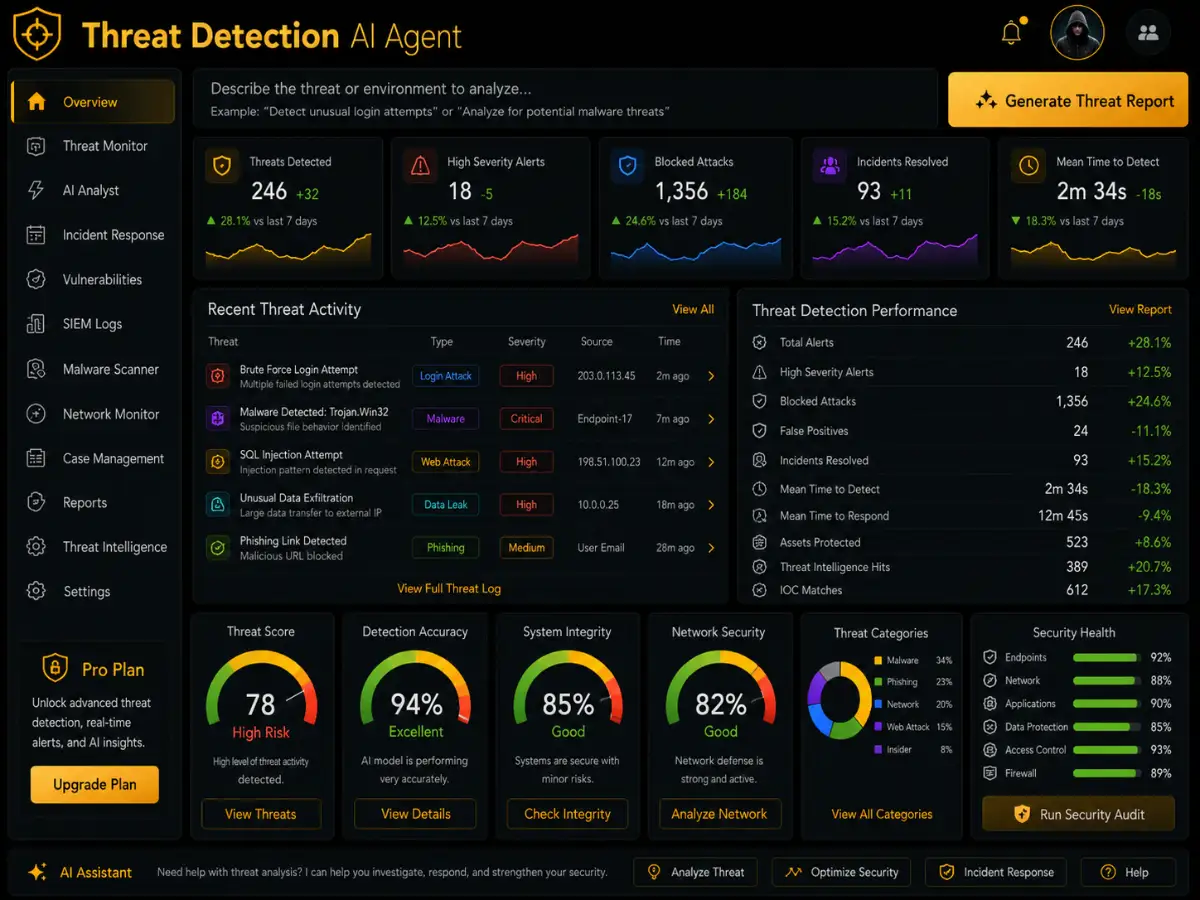Viewport: 1200px width, 900px height.
Task: Expand the Malware Detected Trojan.Win32 row chevron
Action: [711, 419]
